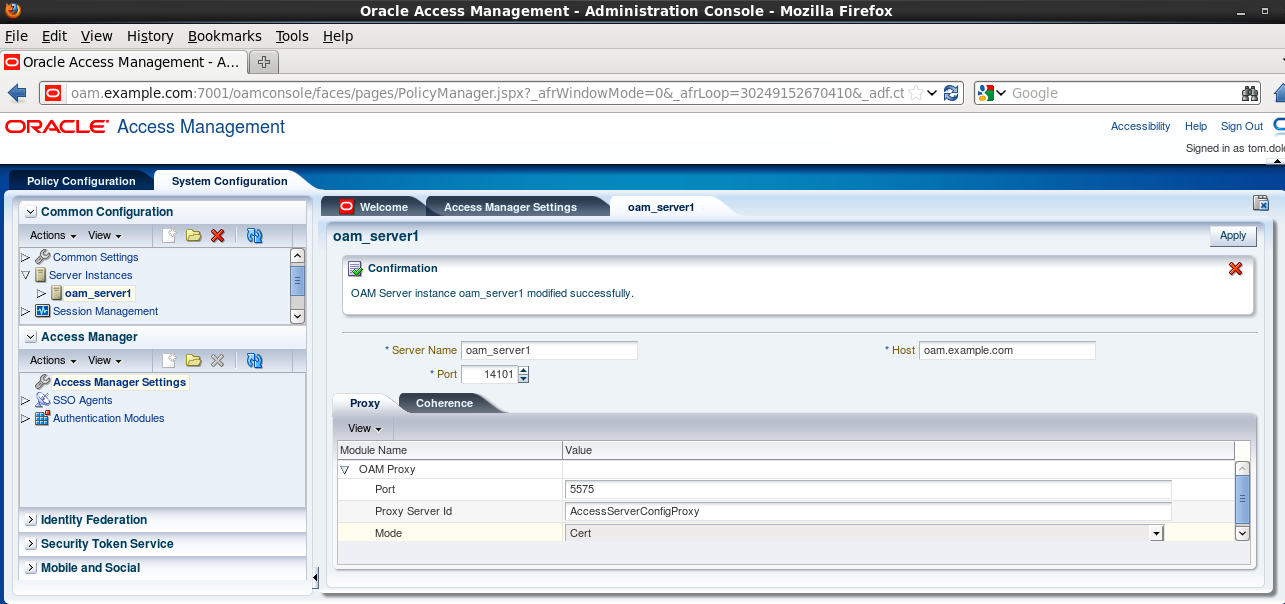Click Host input field
This screenshot has height=604, width=1285.
pos(1007,351)
